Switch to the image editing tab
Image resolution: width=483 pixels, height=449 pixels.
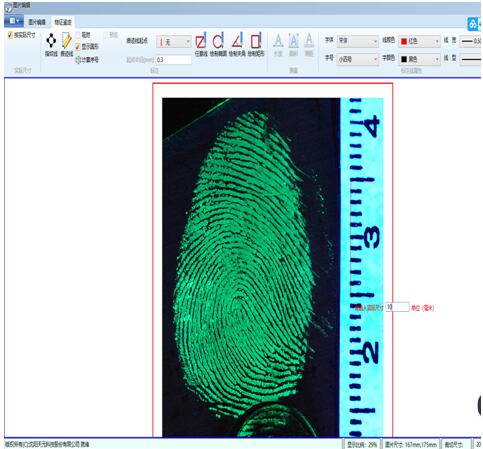click(x=37, y=22)
